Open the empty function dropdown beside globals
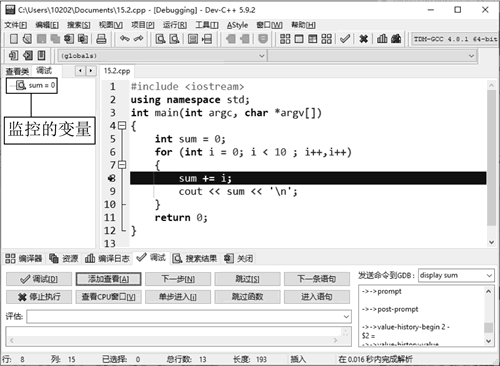The height and width of the screenshot is (366, 500). click(372, 56)
